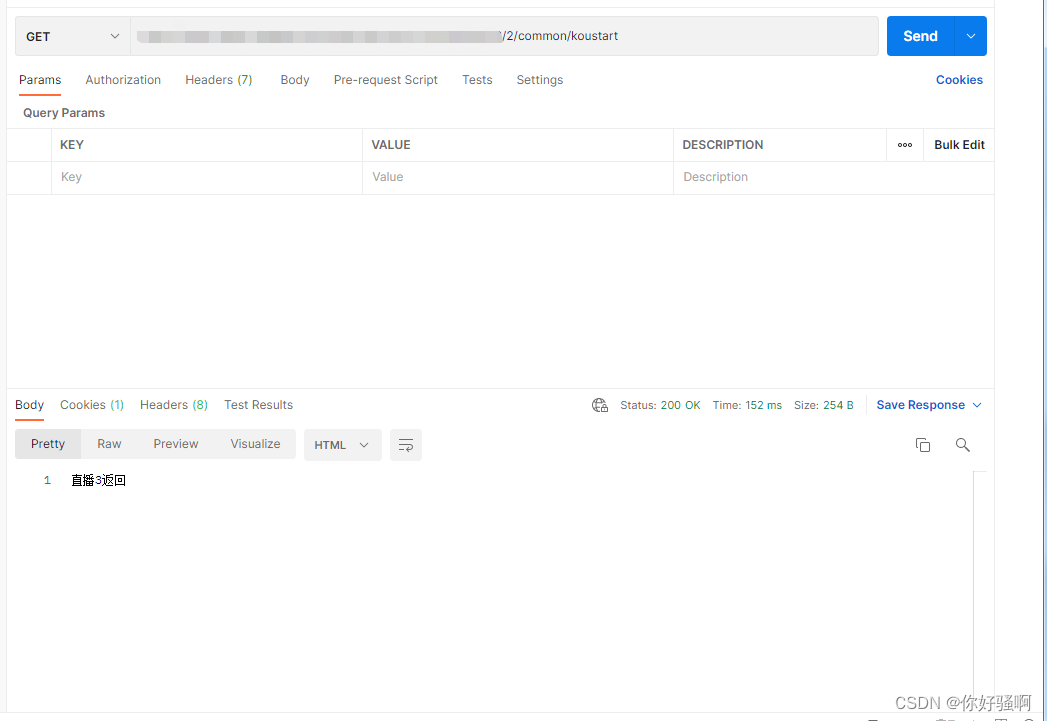Toggle the line wrap icon

click(x=406, y=445)
